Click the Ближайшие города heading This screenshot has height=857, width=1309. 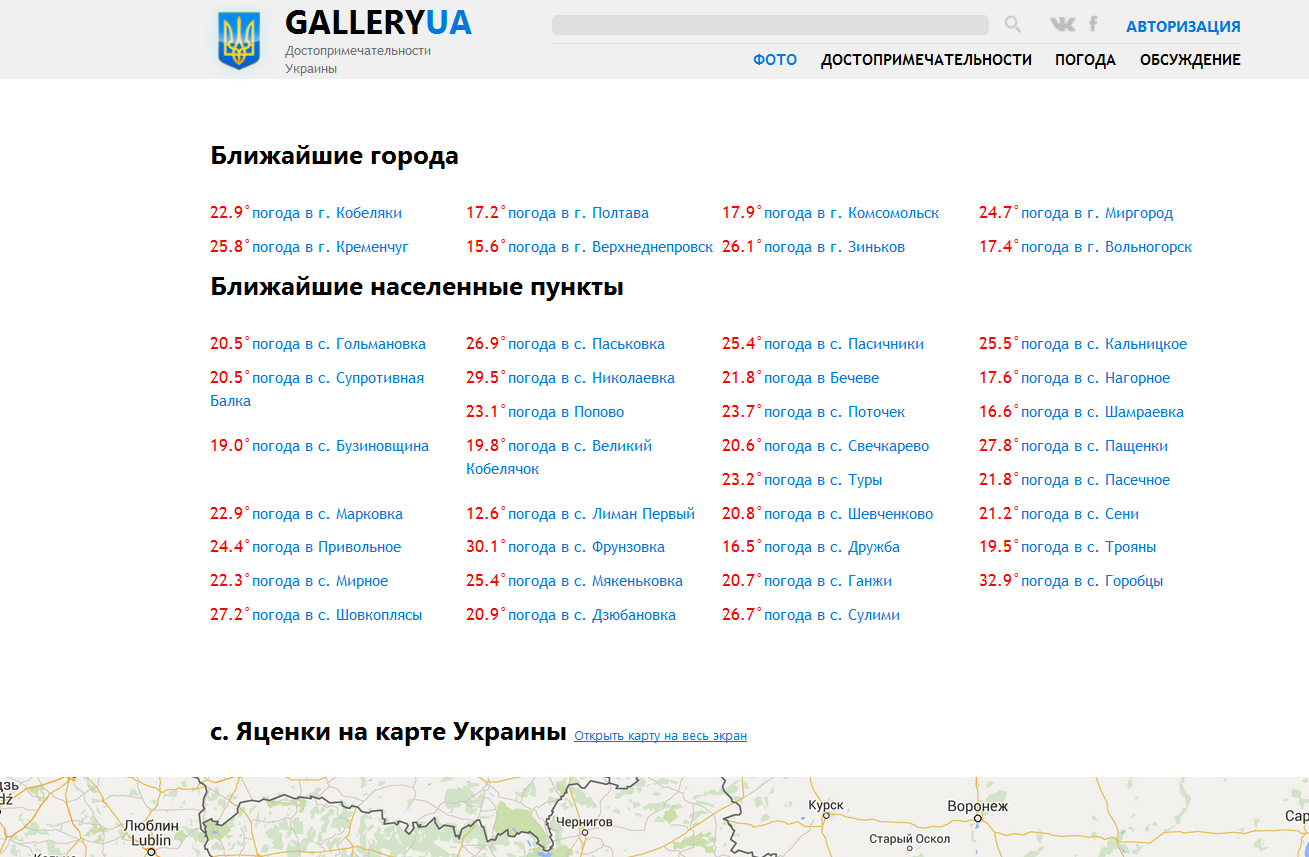pos(334,156)
